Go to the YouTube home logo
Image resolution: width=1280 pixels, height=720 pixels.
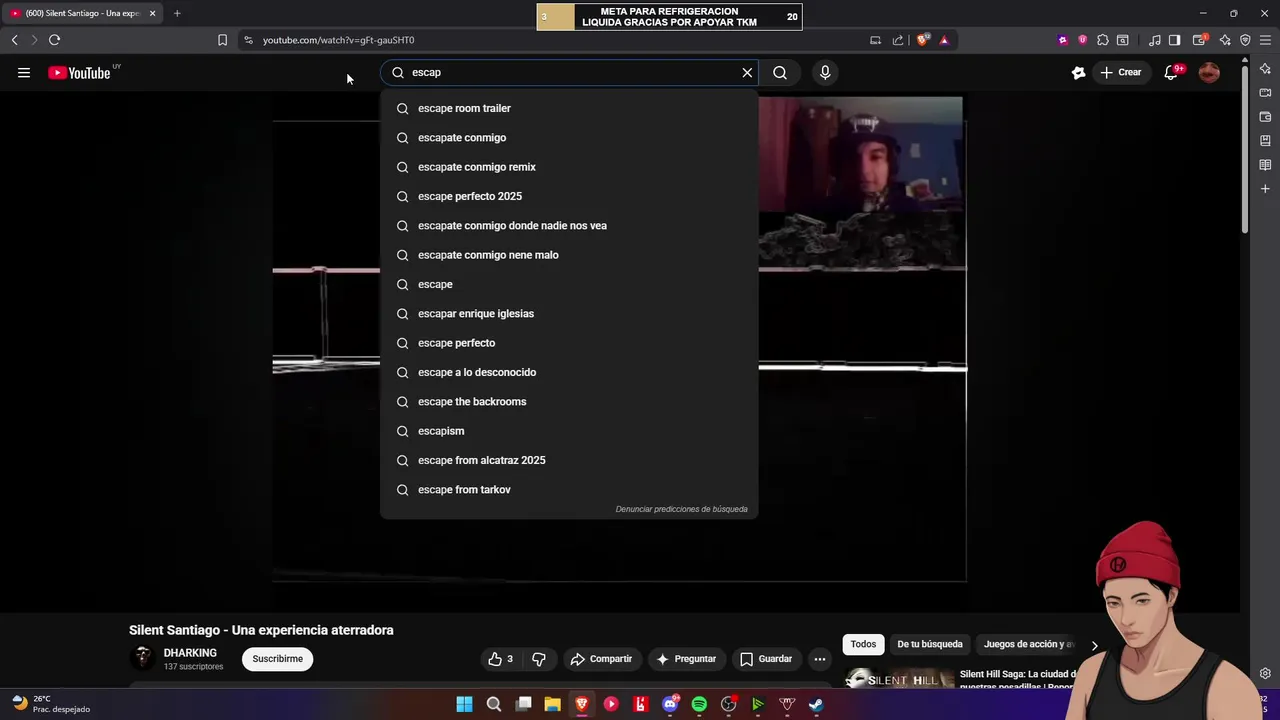coord(79,73)
